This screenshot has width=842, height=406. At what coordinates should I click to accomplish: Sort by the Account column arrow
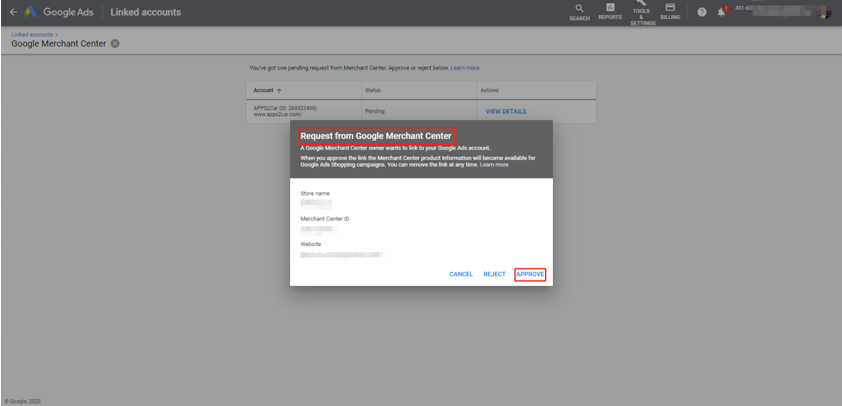[x=279, y=90]
